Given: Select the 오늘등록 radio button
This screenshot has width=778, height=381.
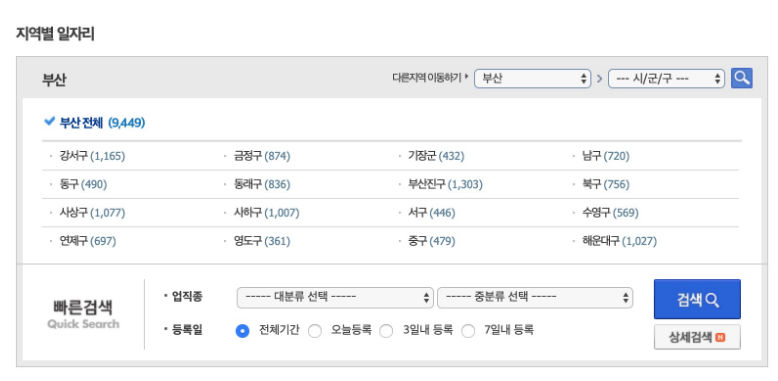Looking at the screenshot, I should pyautogui.click(x=315, y=331).
